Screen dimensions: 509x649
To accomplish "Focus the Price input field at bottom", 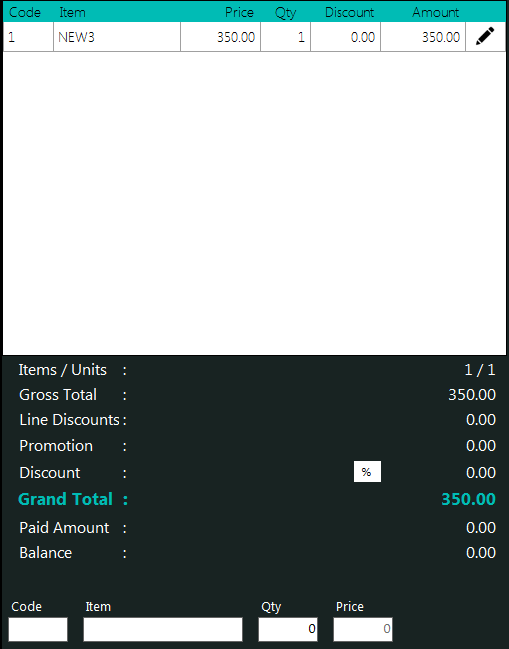I will 363,629.
